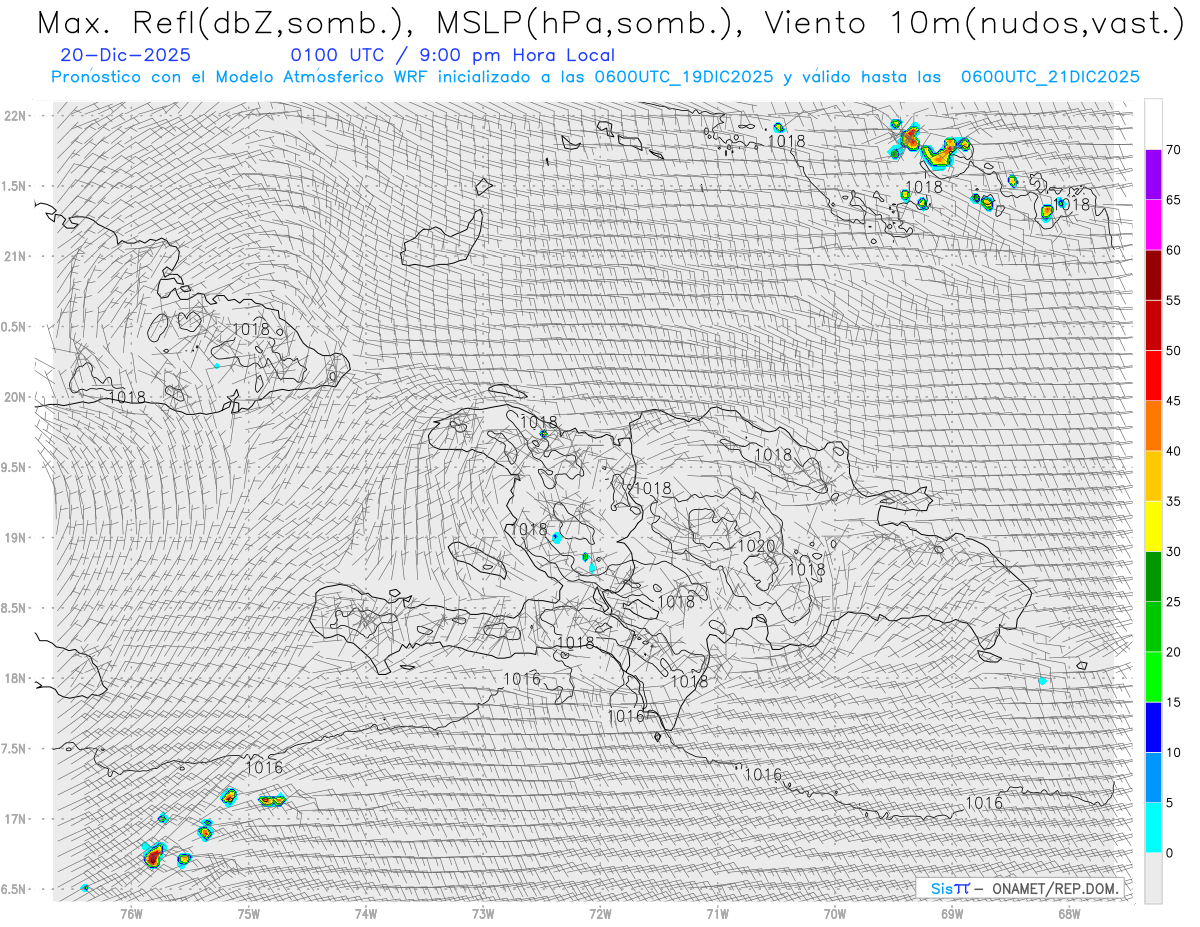
Task: Click the '76W' longitude label
Action: pos(131,913)
